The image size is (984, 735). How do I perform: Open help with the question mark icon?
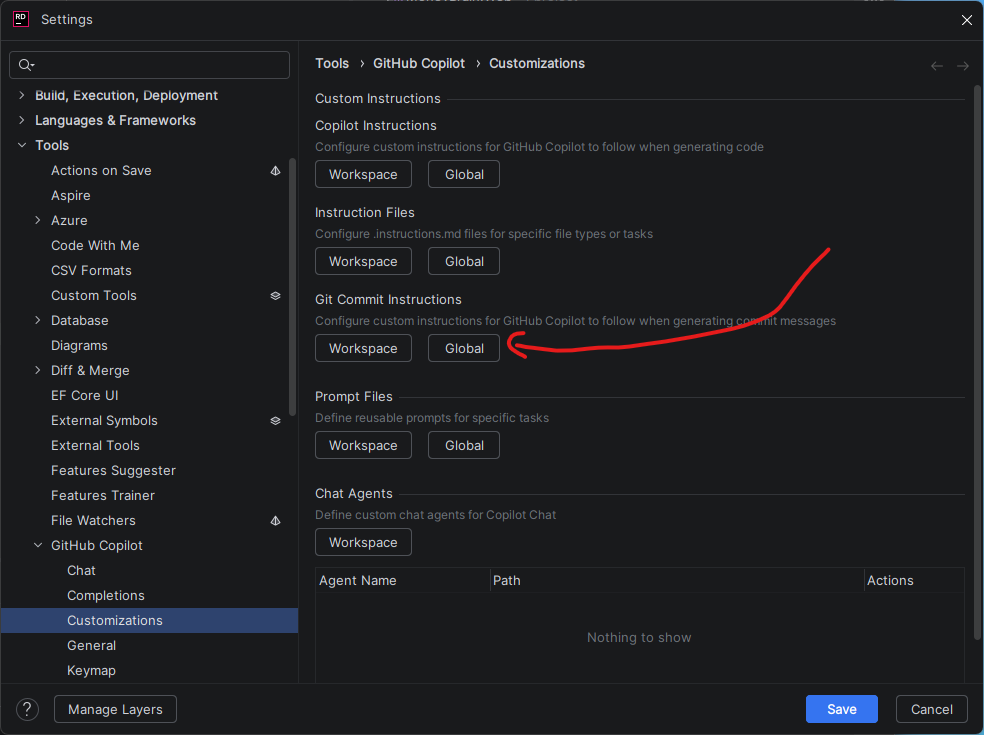pyautogui.click(x=27, y=709)
